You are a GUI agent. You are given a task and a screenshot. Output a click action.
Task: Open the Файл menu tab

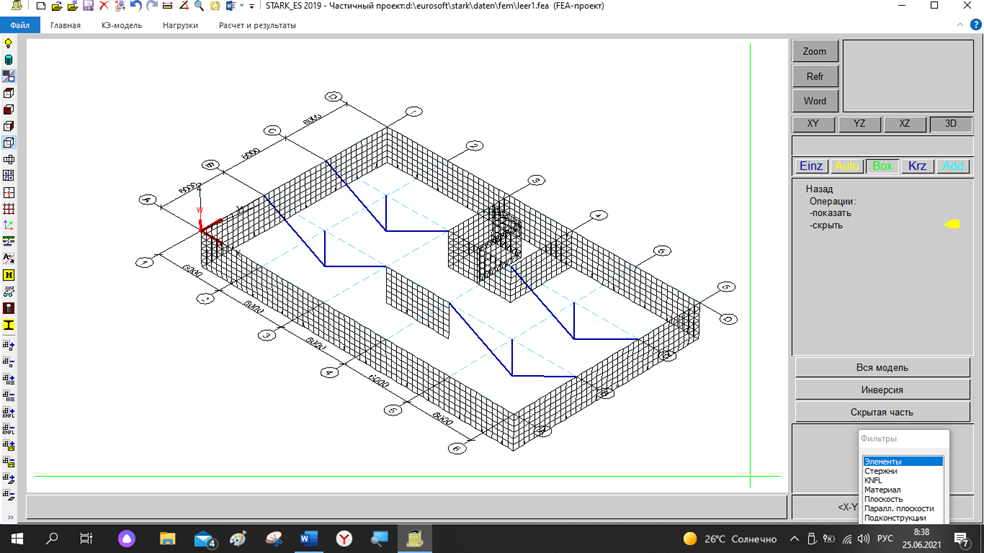coord(20,25)
